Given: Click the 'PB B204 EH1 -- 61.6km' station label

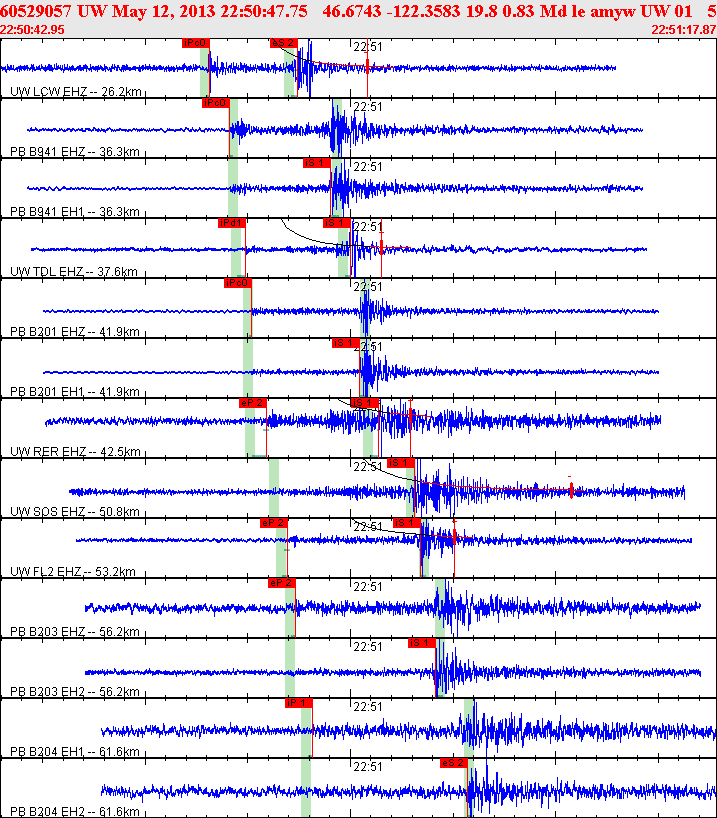Looking at the screenshot, I should (75, 752).
